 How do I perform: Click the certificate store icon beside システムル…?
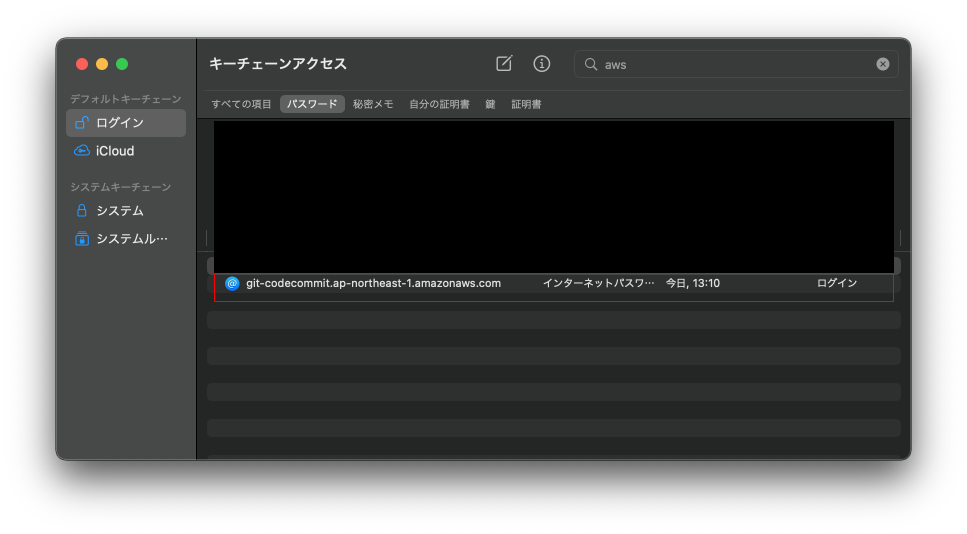[81, 238]
